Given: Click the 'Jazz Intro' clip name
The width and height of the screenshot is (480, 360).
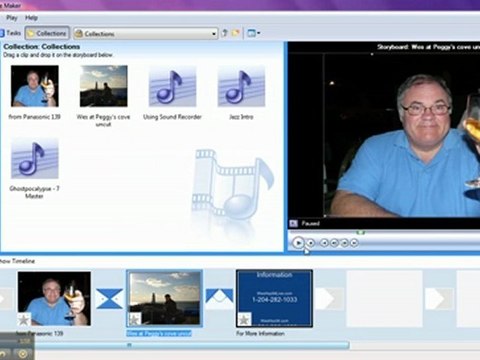Looking at the screenshot, I should [241, 117].
